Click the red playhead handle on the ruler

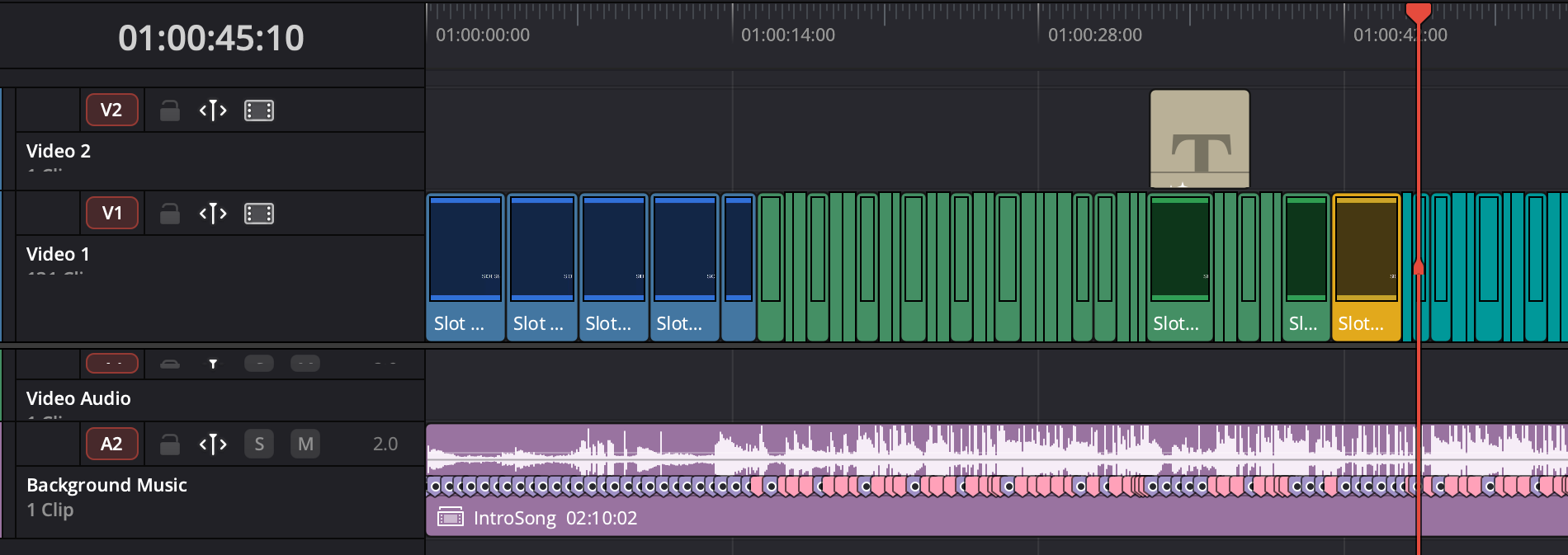point(1419,12)
